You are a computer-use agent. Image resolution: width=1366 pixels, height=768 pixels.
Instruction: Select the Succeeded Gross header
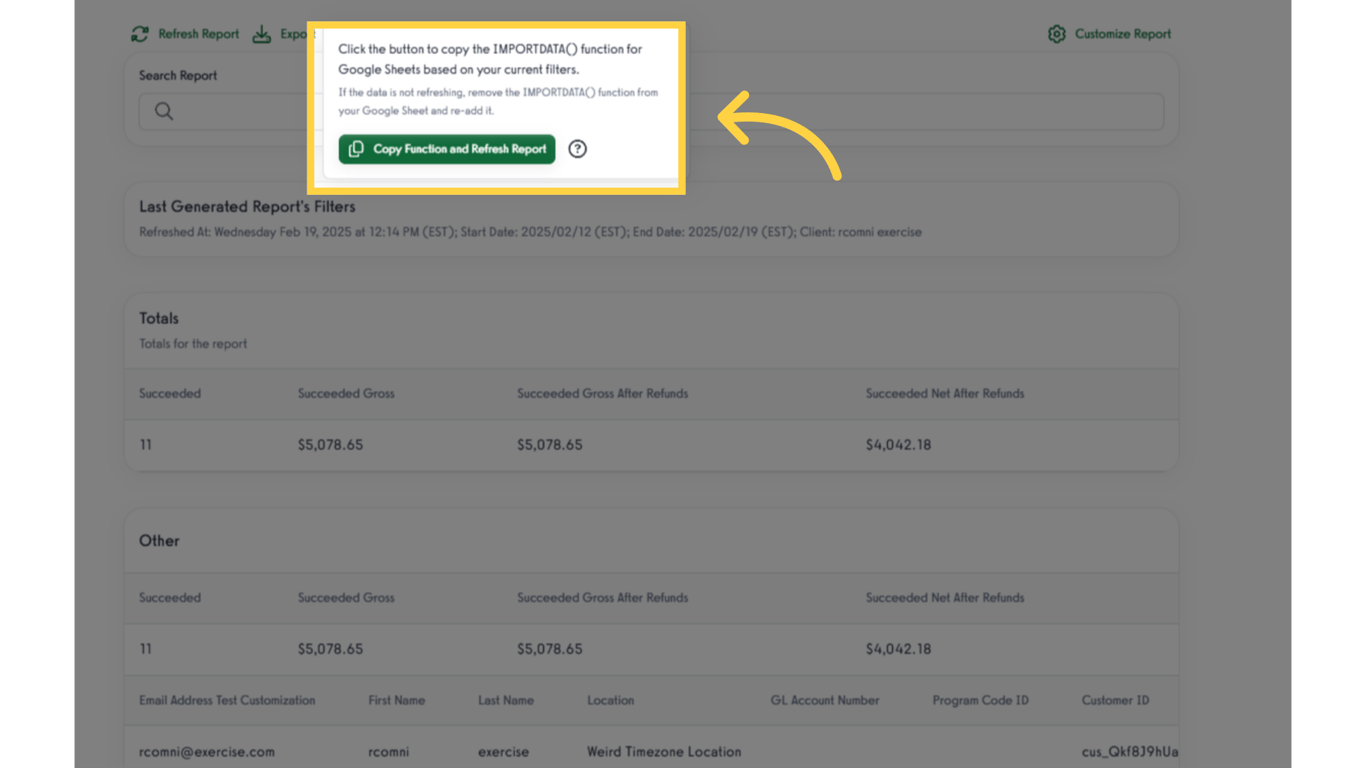[346, 393]
